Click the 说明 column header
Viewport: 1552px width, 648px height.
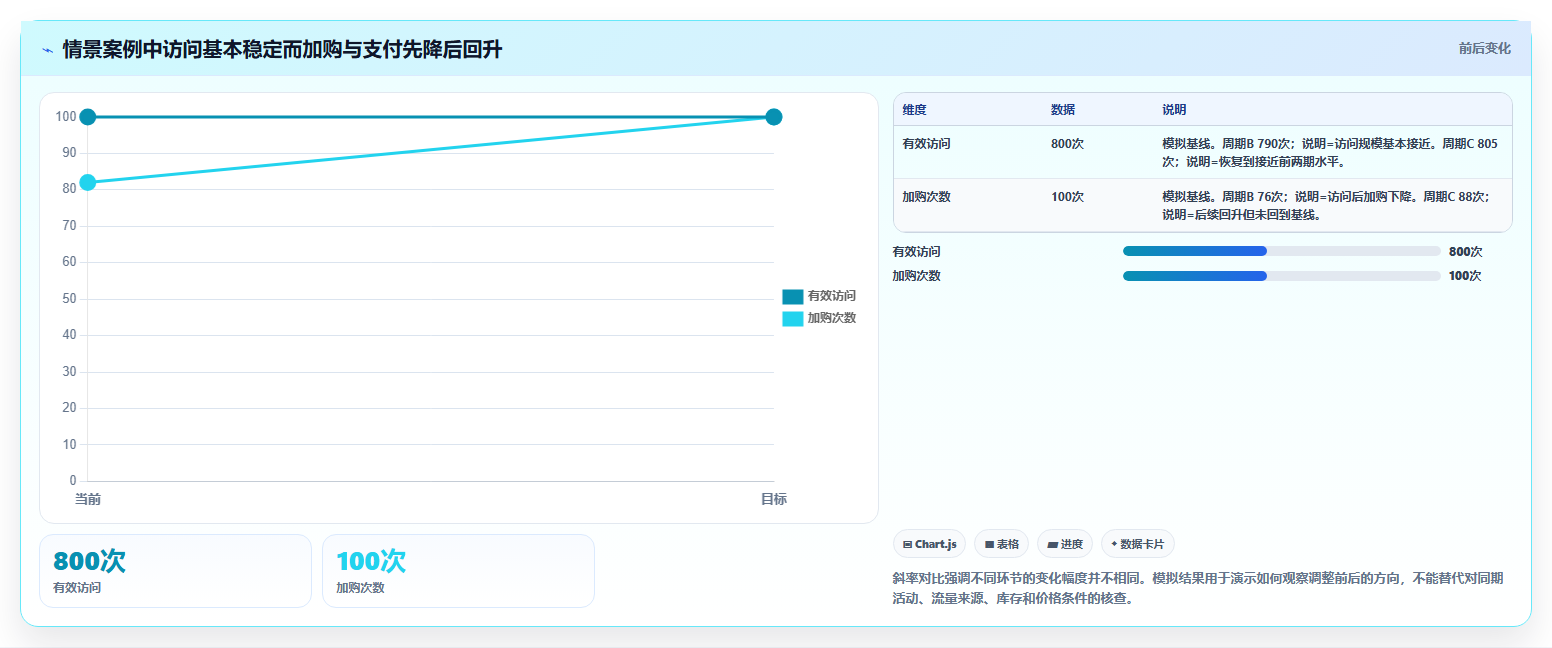1174,109
